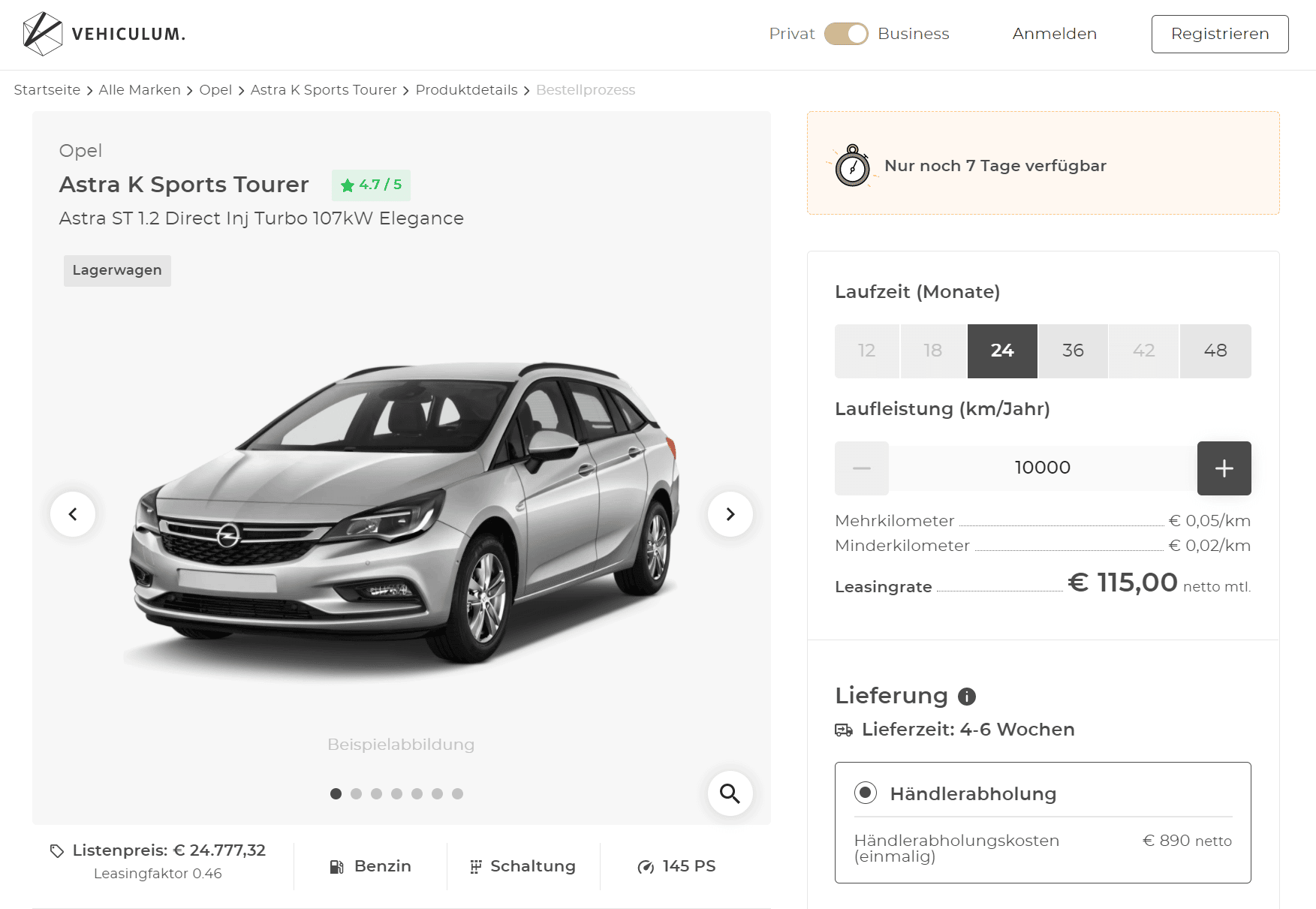The image size is (1316, 909).
Task: Jump to the fifth carousel dot
Action: [x=417, y=794]
